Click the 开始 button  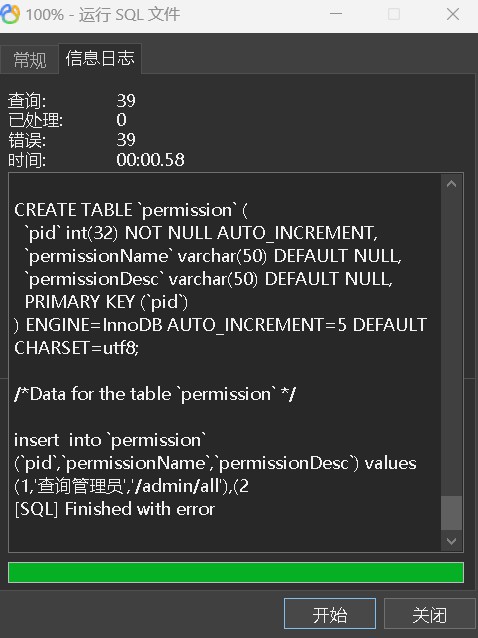[x=330, y=614]
